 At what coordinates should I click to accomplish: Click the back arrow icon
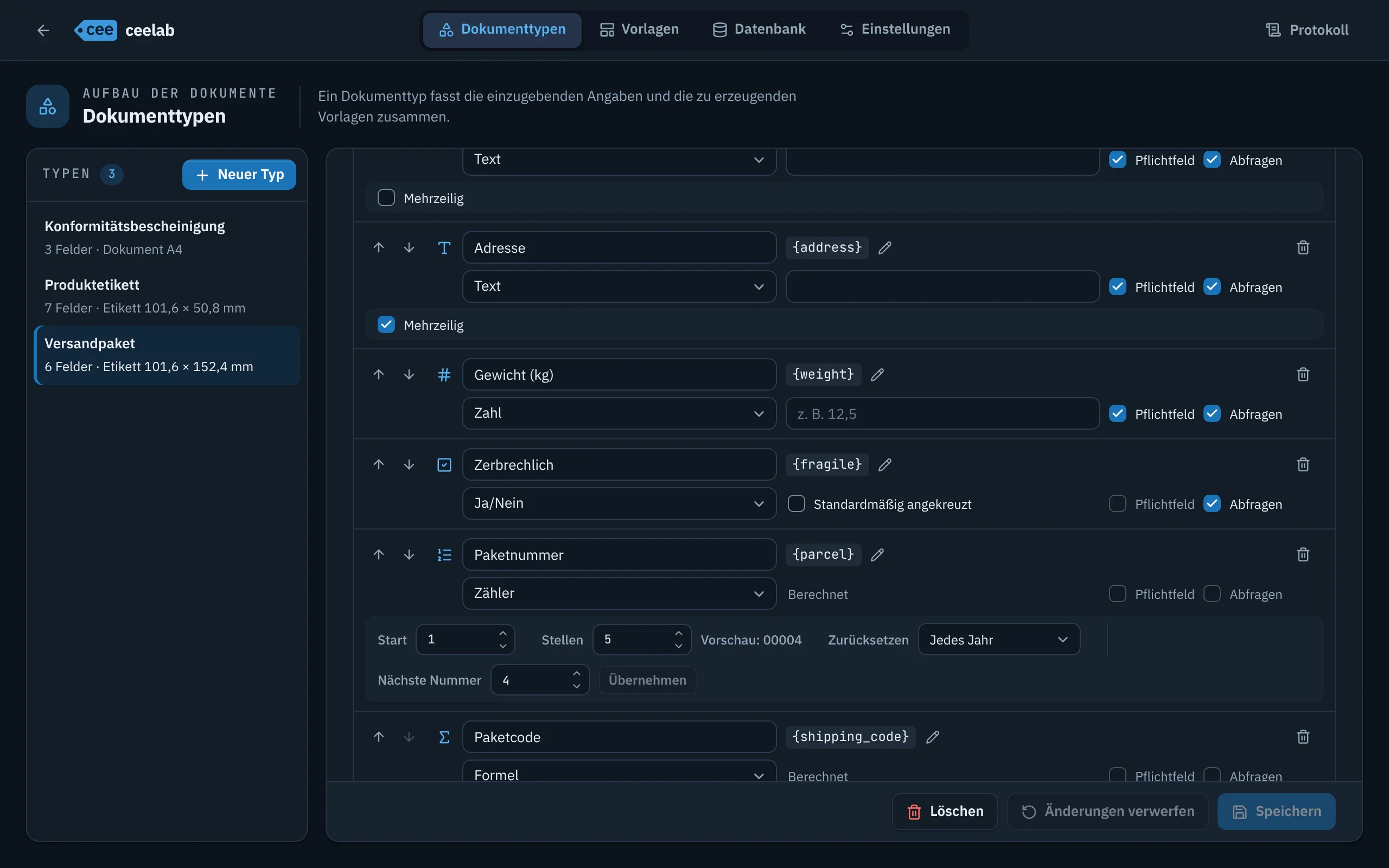(x=43, y=30)
